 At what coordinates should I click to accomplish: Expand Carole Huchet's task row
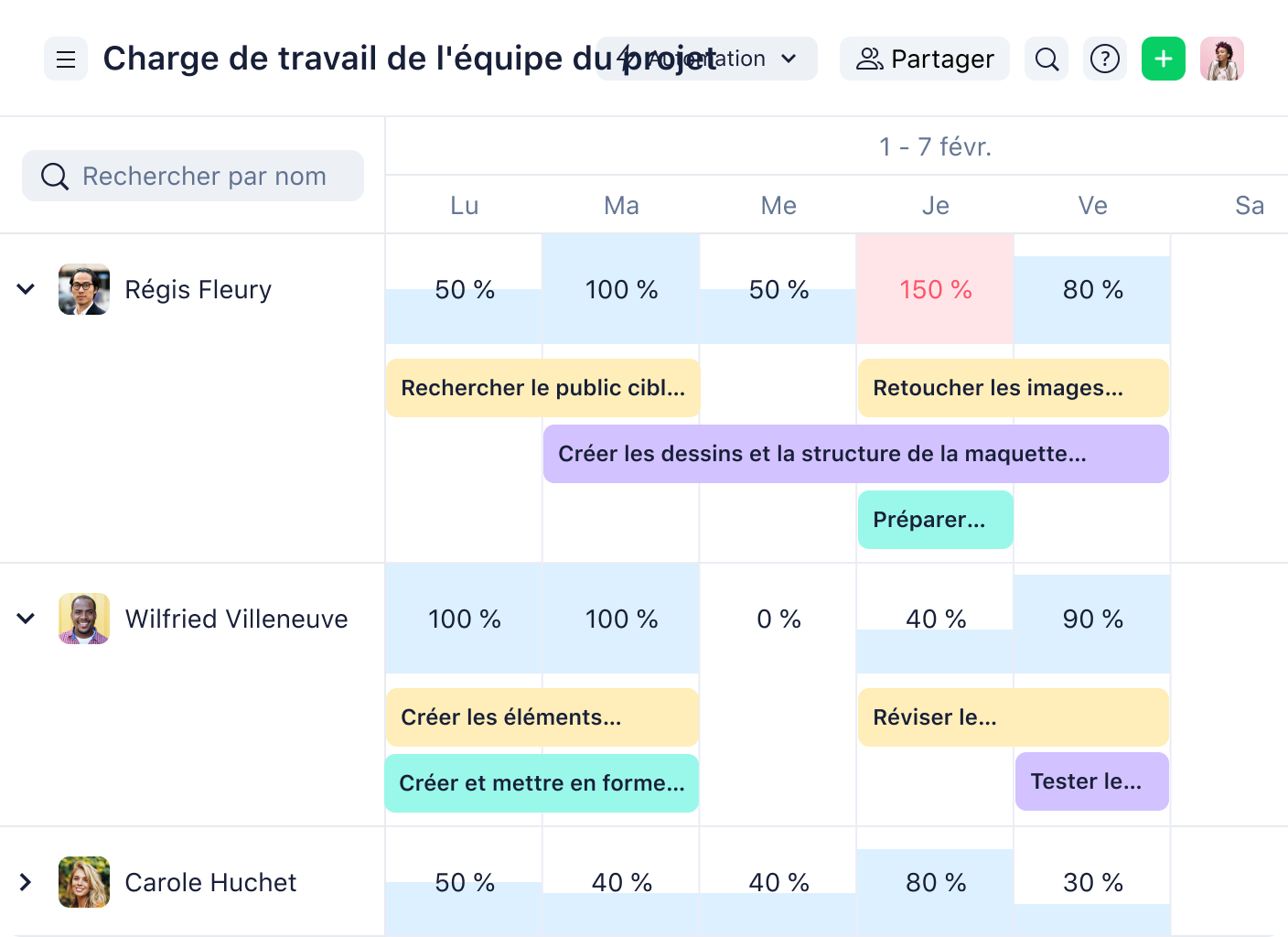pyautogui.click(x=26, y=882)
